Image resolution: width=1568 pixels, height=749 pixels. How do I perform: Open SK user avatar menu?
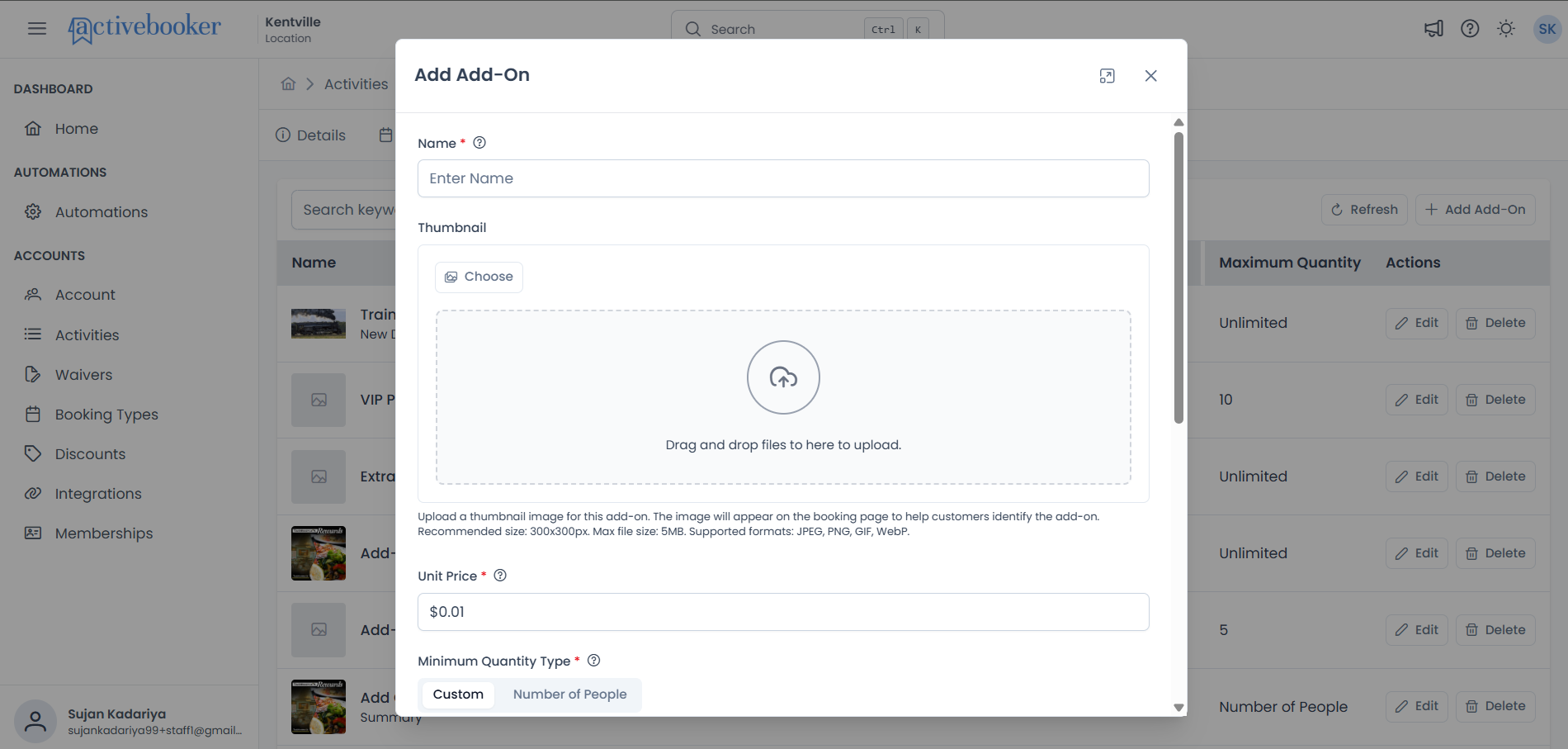point(1547,29)
